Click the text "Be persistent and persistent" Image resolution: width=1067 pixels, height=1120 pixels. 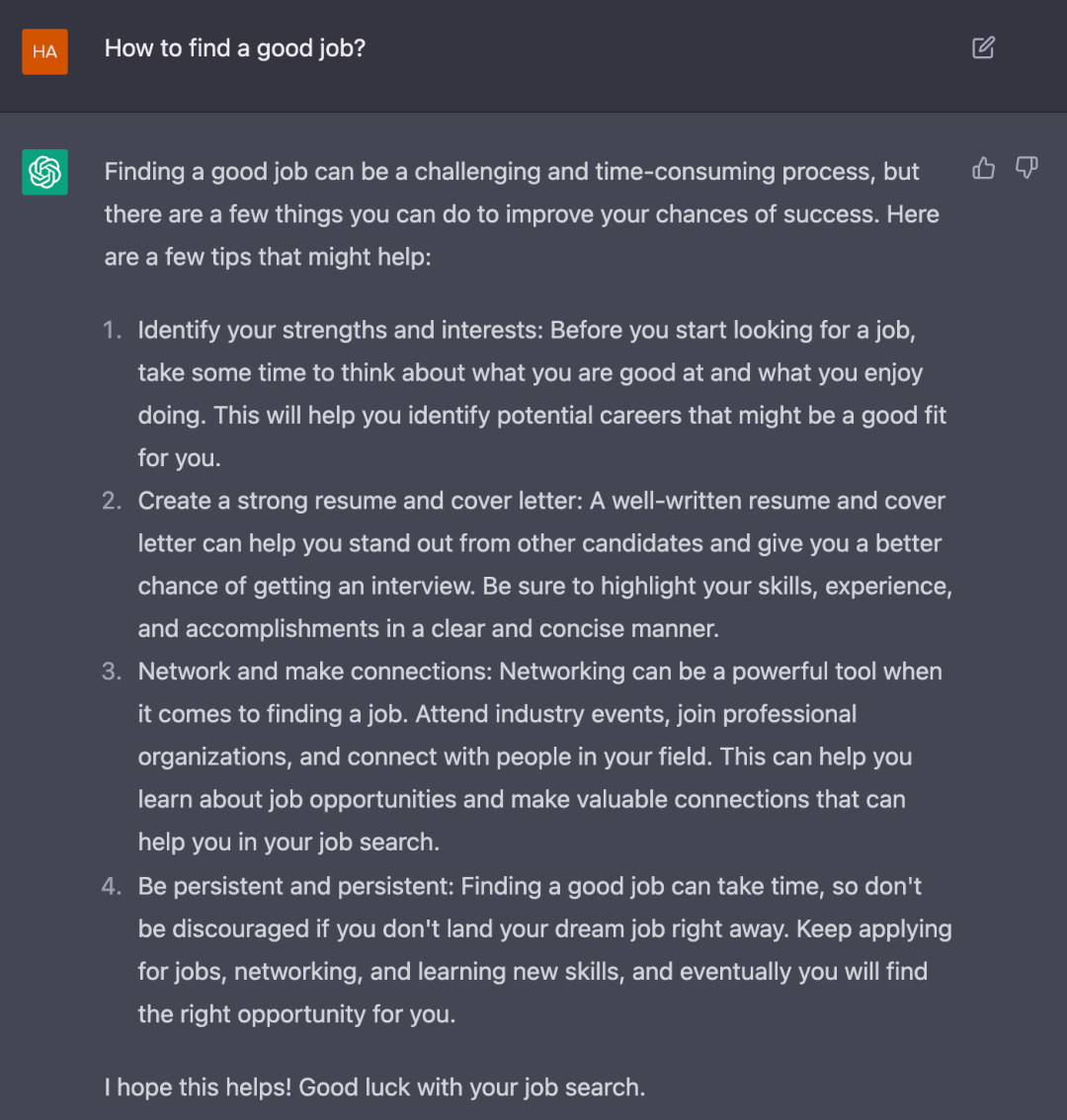click(x=295, y=887)
